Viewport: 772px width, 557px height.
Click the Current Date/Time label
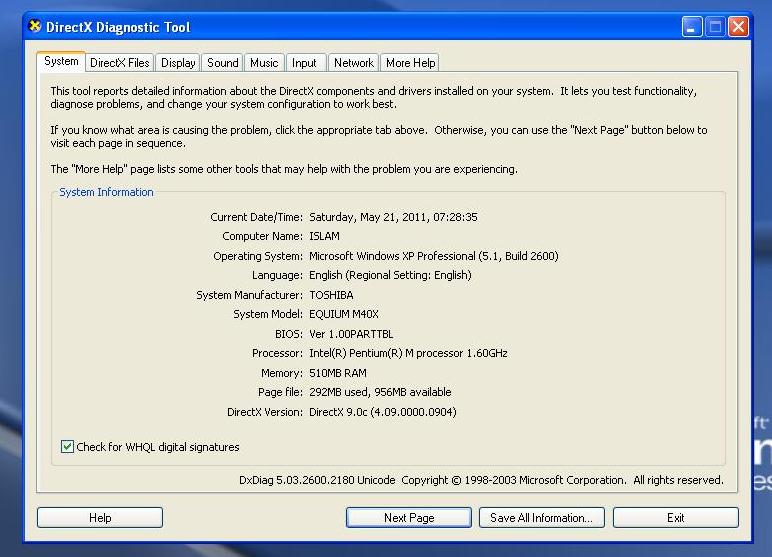(x=256, y=217)
